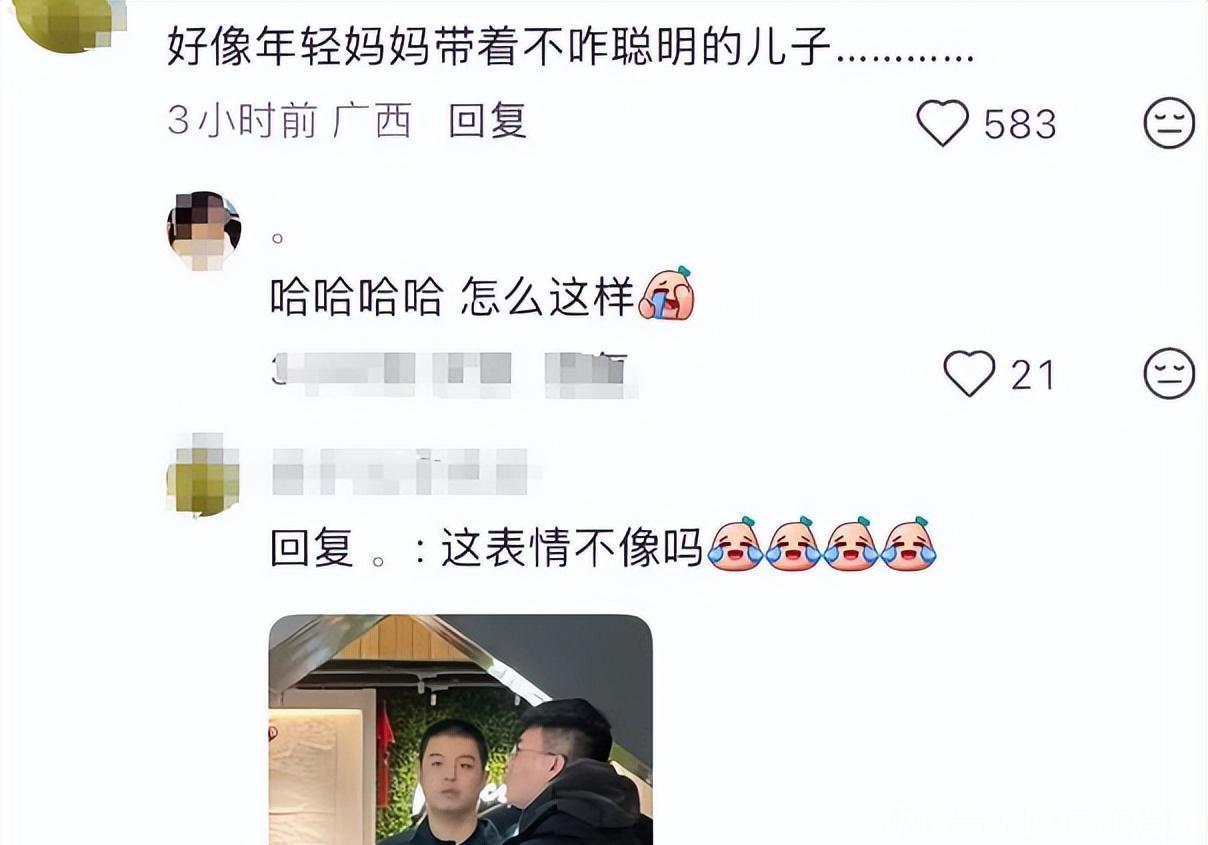Like the top comment with 583 likes
This screenshot has width=1208, height=845.
[x=943, y=123]
